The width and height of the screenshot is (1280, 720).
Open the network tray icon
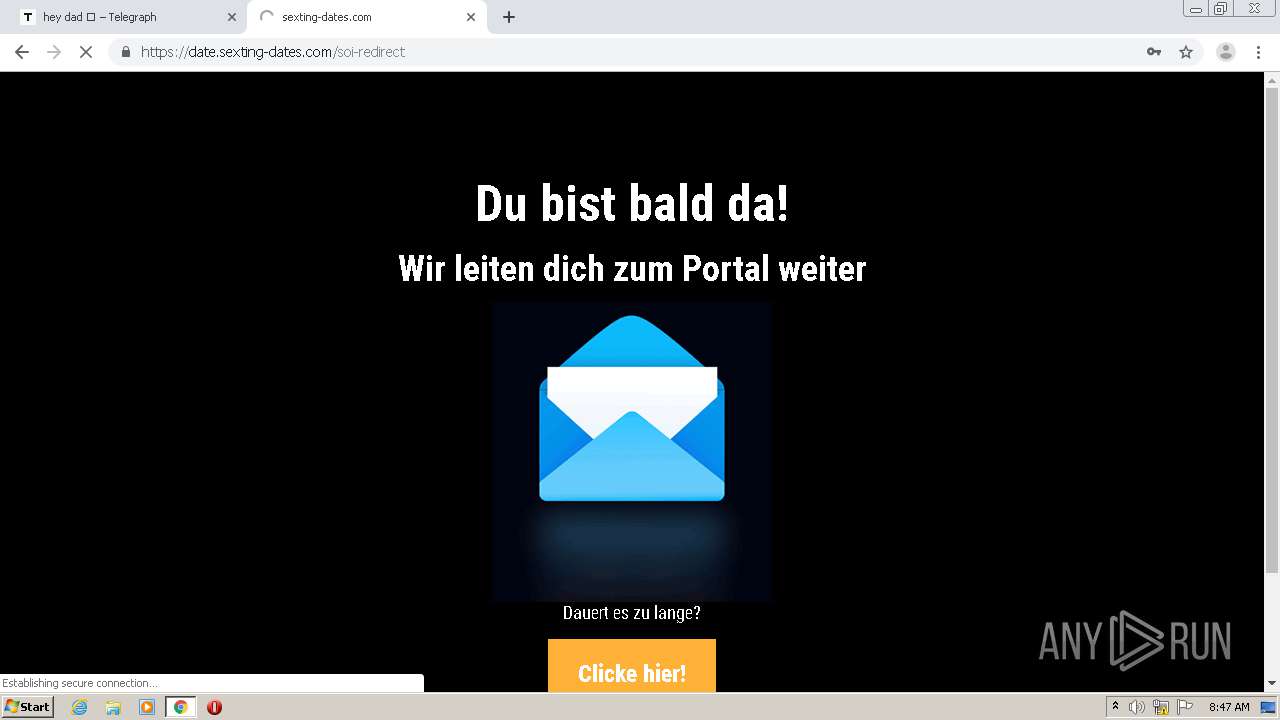pos(1161,707)
